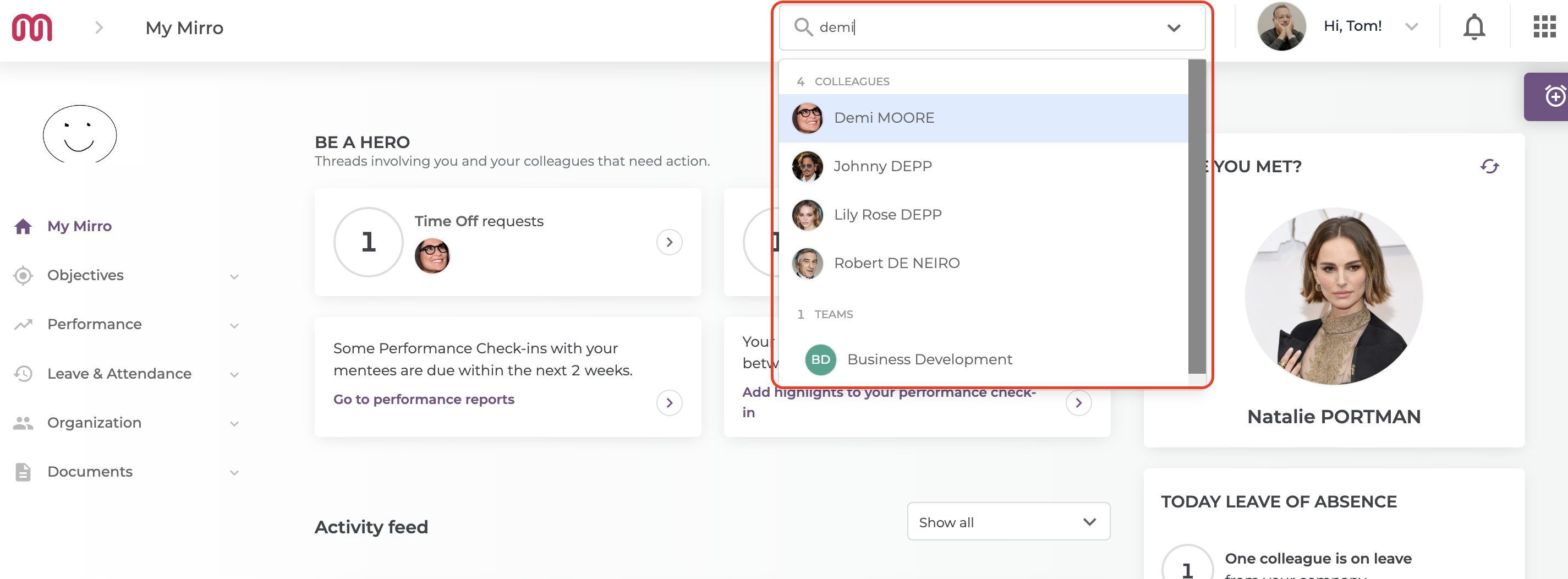Expand the Objectives menu chevron

coord(234,277)
